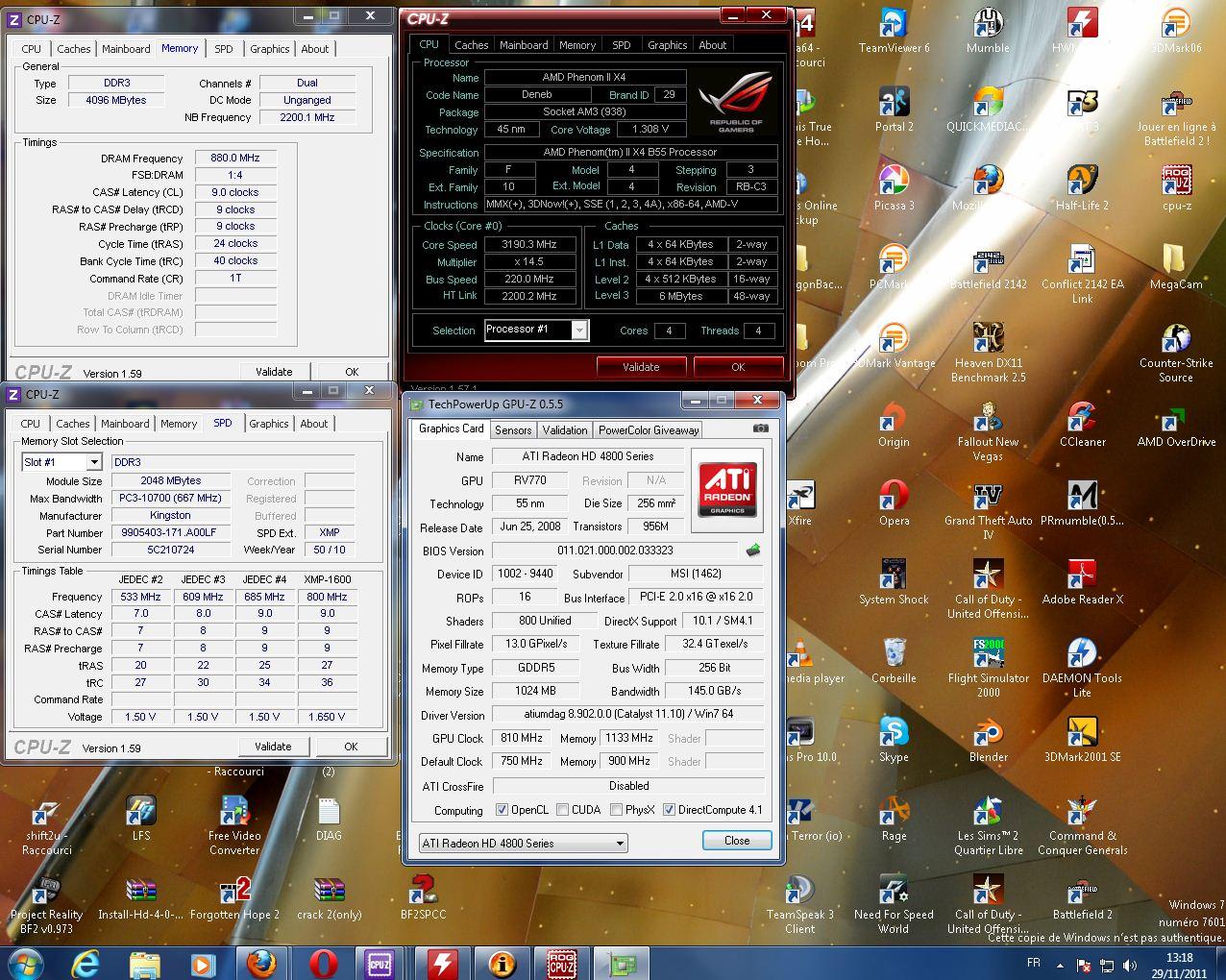The width and height of the screenshot is (1226, 980).
Task: Open the Processor #1 selection dropdown
Action: (x=536, y=330)
